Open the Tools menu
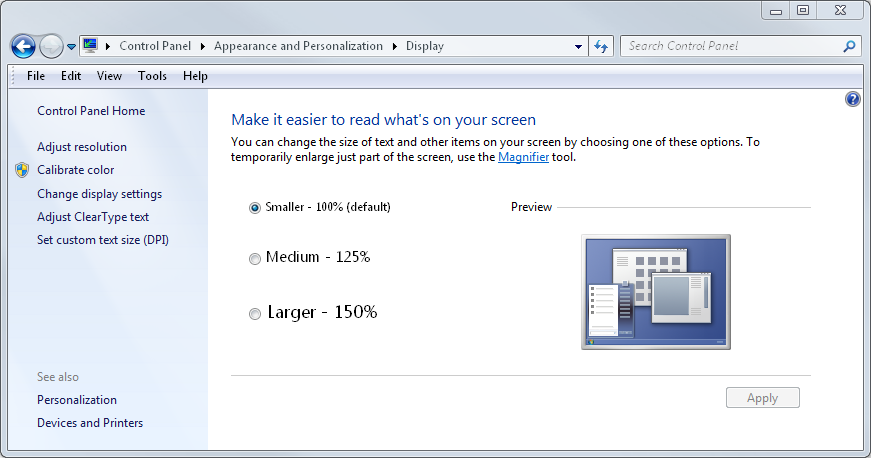The width and height of the screenshot is (871, 458). tap(152, 76)
